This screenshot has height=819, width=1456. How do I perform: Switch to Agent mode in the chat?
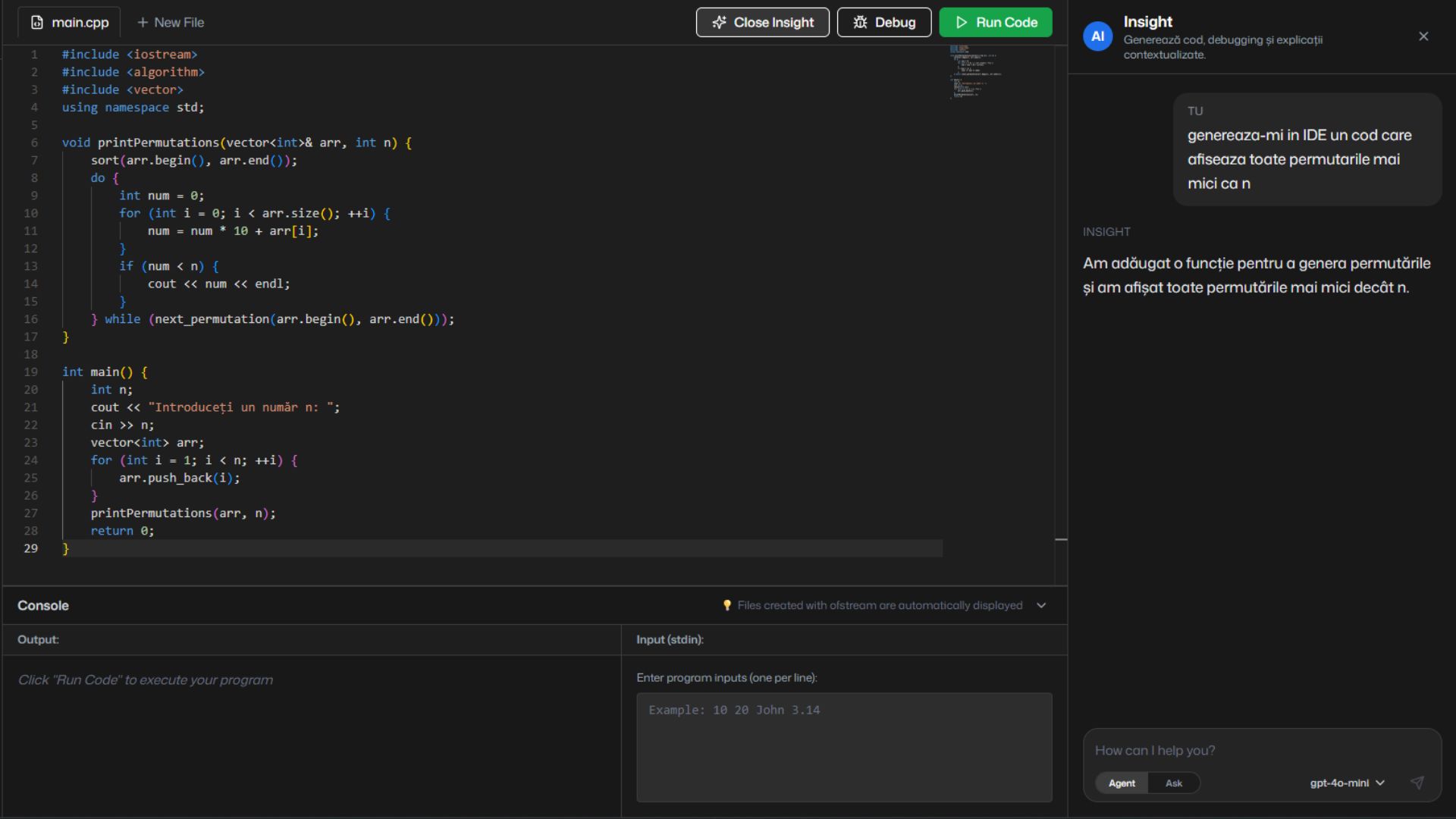(x=1122, y=783)
